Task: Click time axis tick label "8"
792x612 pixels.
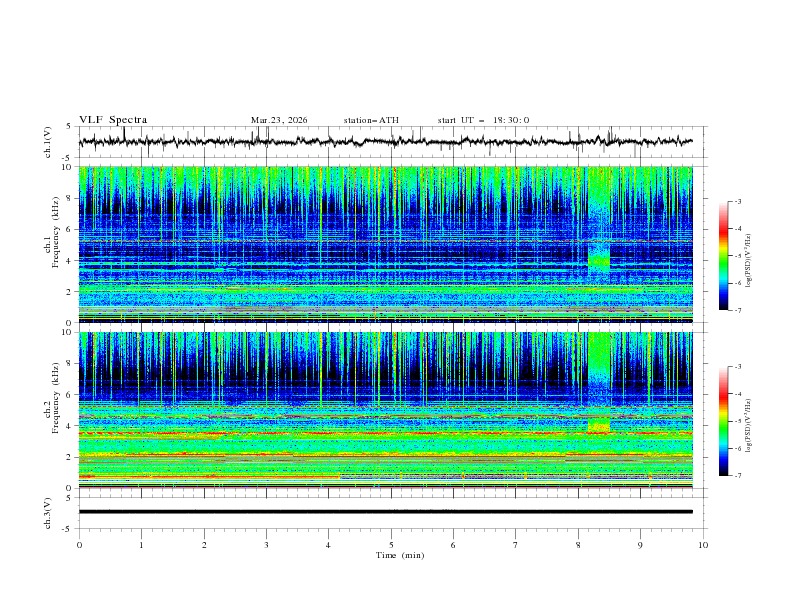Action: [578, 545]
